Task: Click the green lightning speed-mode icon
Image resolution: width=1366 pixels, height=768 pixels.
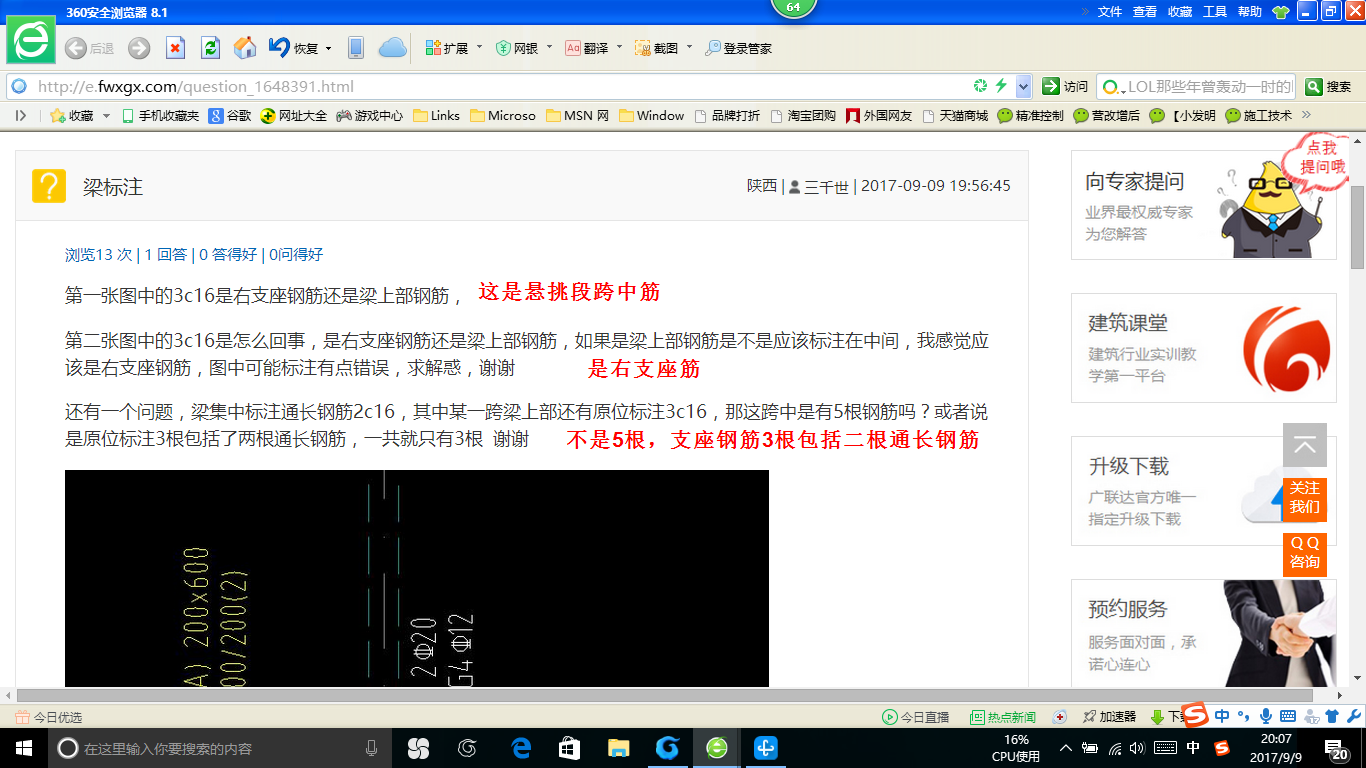Action: click(x=1001, y=86)
